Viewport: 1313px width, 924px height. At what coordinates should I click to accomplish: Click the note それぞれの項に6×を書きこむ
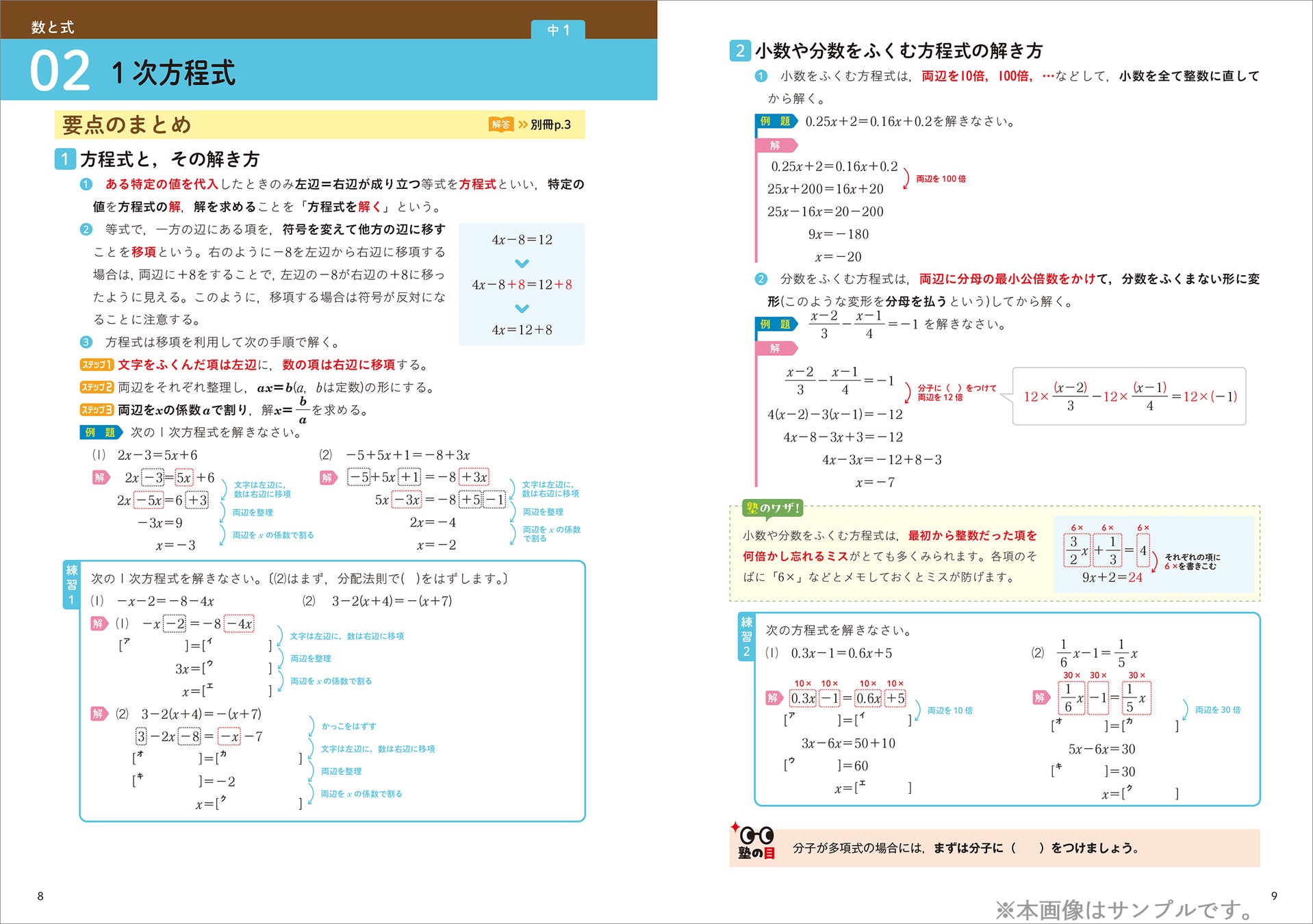1193,562
